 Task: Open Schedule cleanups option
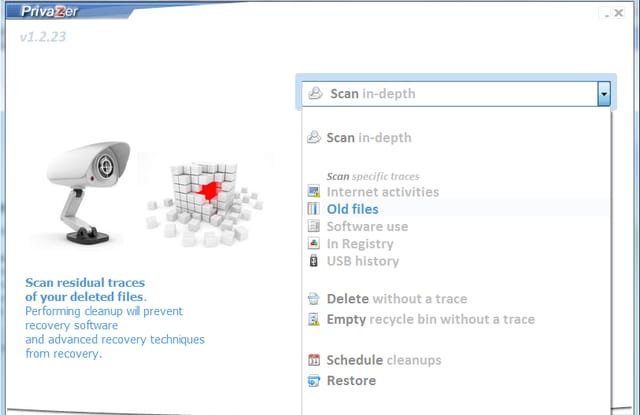[x=384, y=360]
